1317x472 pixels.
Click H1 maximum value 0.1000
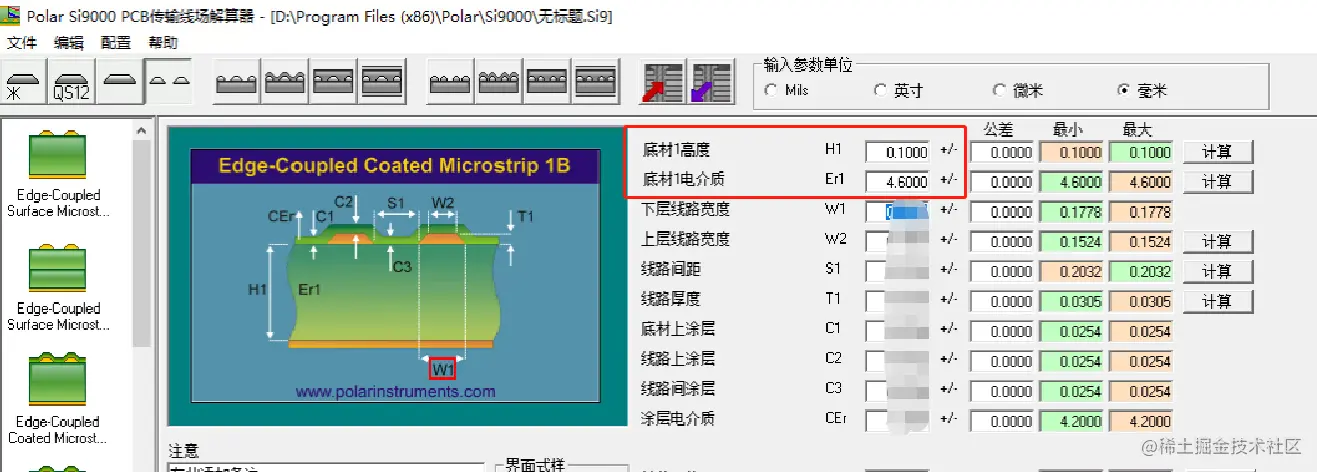coord(1141,153)
